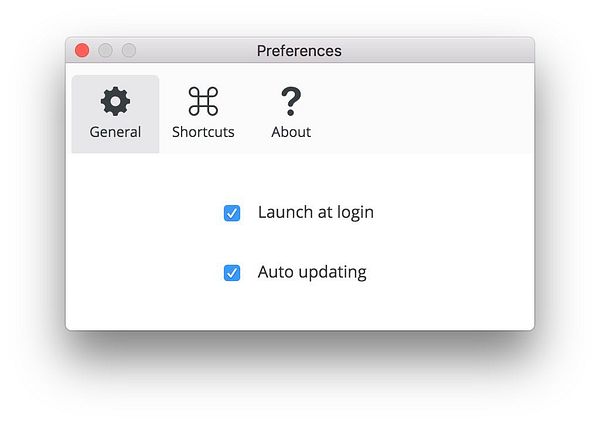Click white space between the two checkboxes

pos(300,242)
